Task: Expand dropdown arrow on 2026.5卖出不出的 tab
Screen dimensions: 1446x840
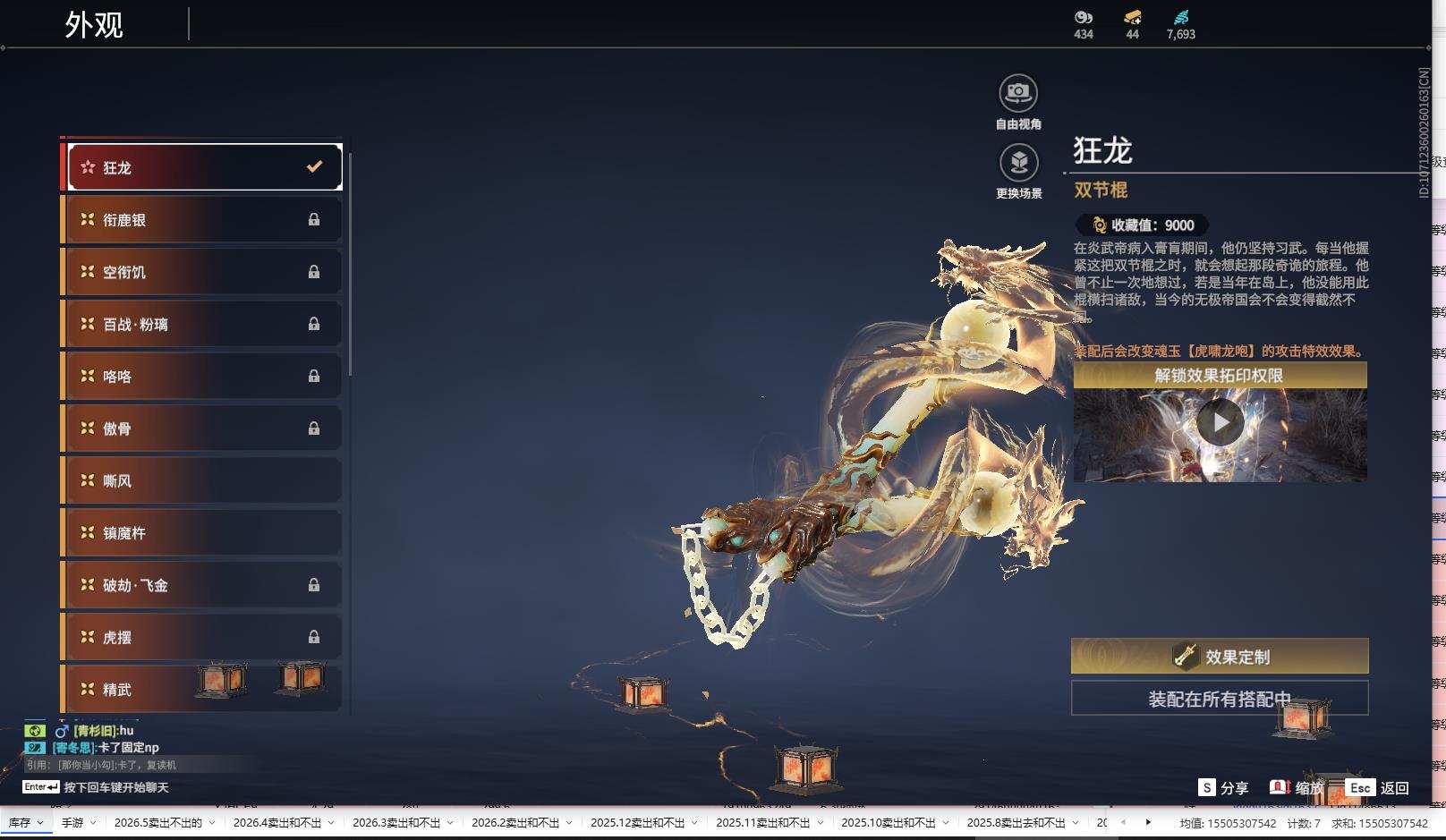Action: coord(212,822)
